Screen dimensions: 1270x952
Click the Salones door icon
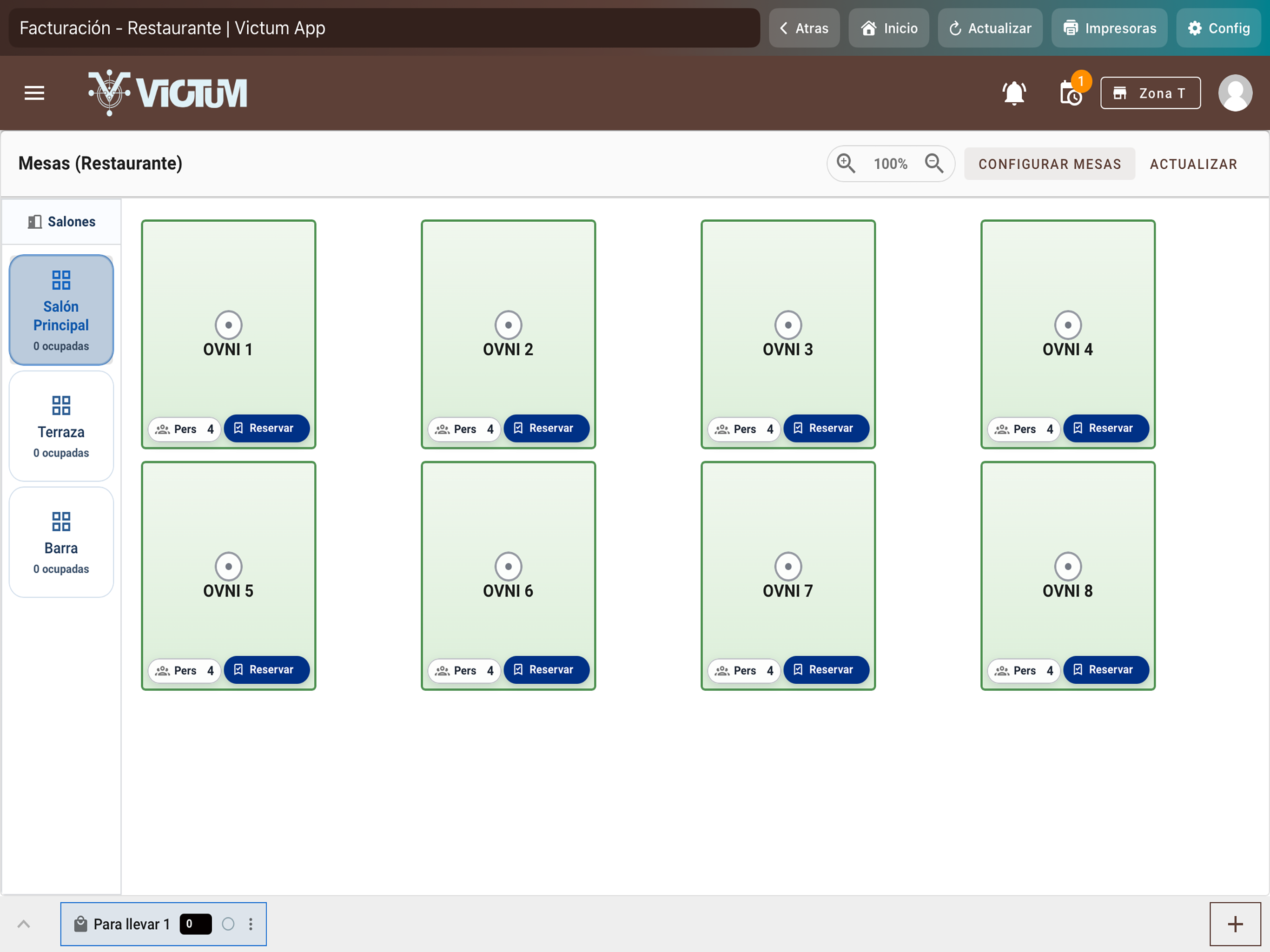35,222
